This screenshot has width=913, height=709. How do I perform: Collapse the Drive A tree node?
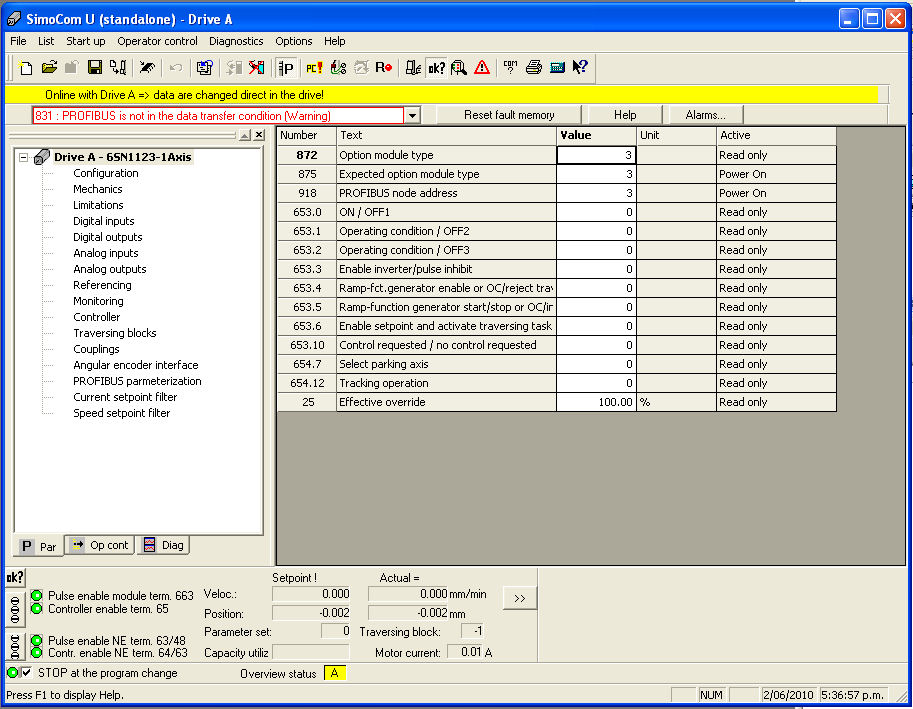pyautogui.click(x=23, y=157)
